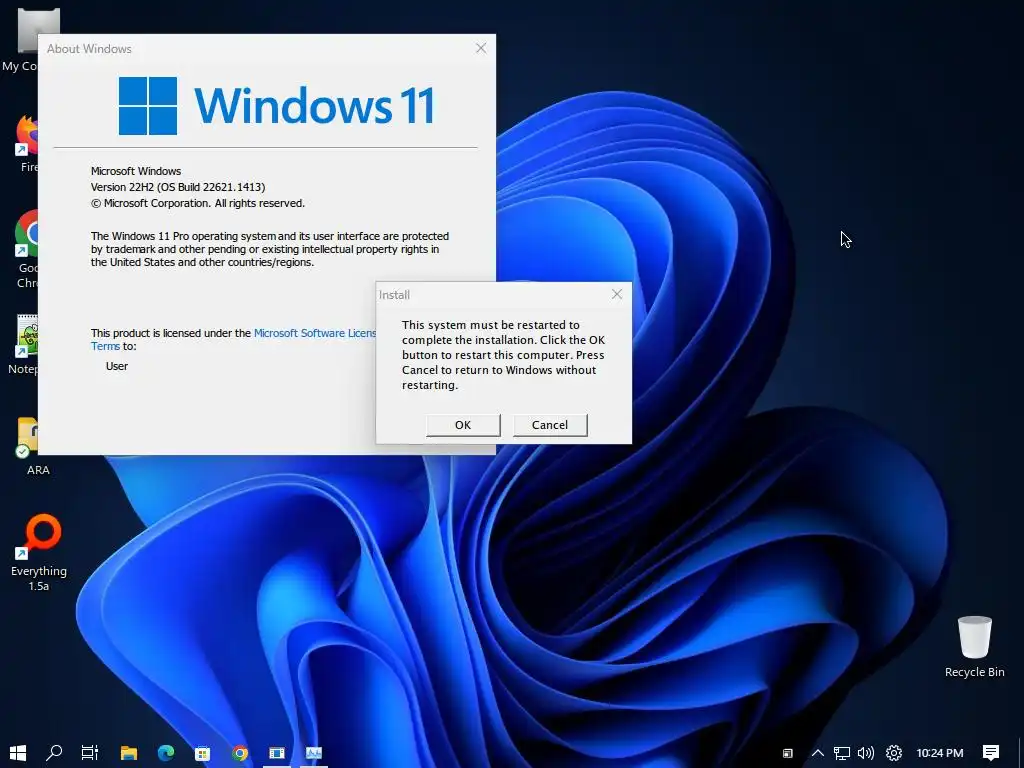Open the volume control in tray
The height and width of the screenshot is (768, 1024).
pos(866,753)
